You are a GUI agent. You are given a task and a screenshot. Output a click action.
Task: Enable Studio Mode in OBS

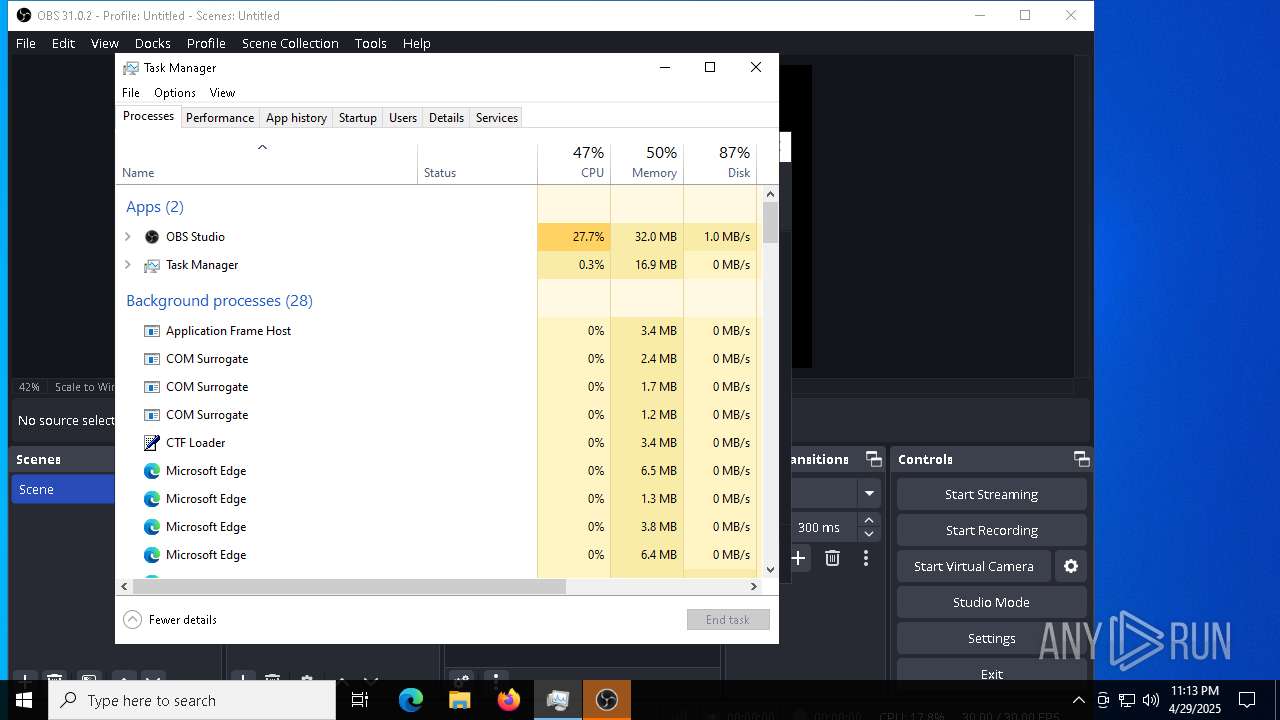pyautogui.click(x=991, y=602)
